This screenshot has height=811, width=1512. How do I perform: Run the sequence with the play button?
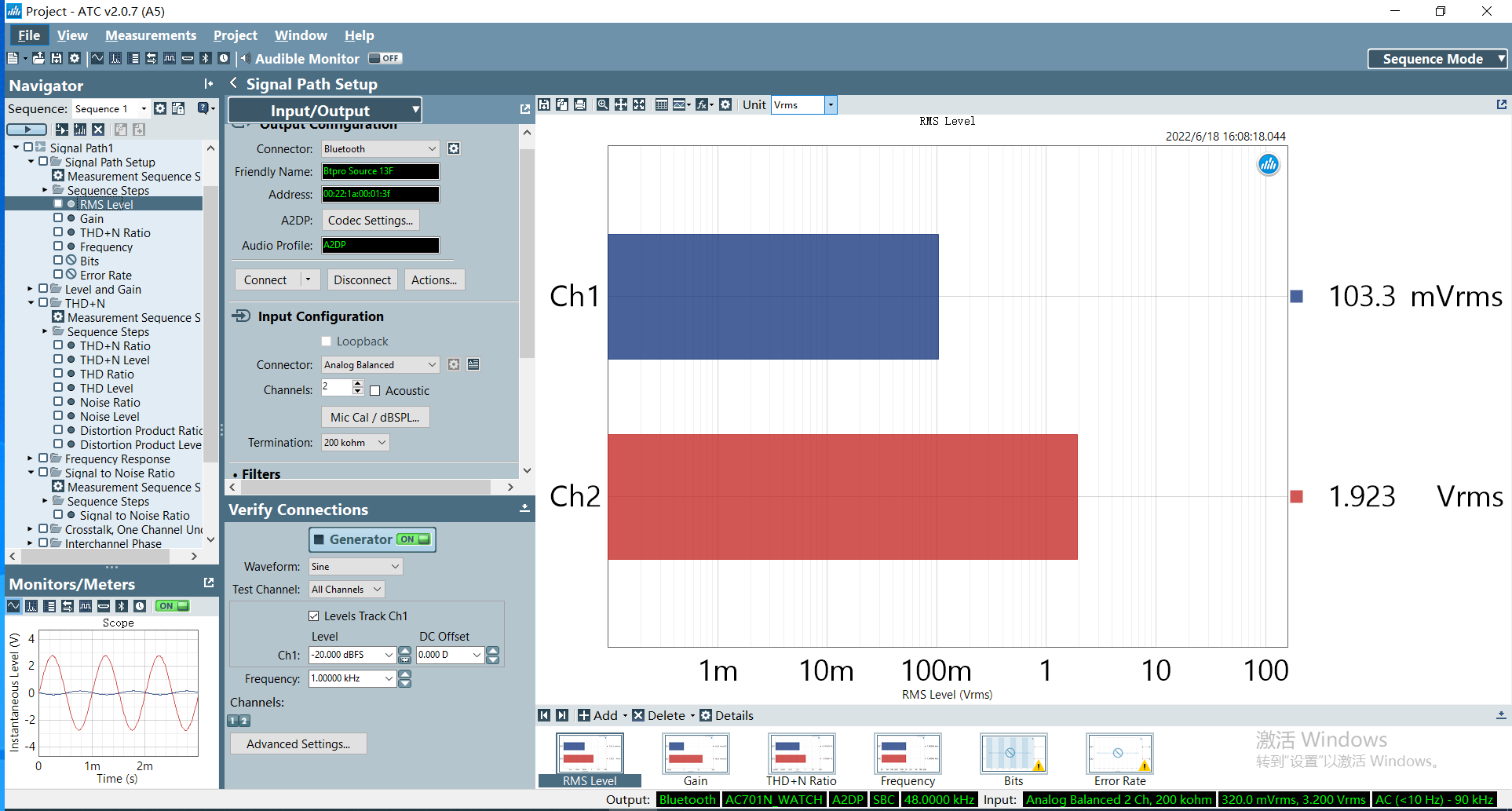(27, 130)
